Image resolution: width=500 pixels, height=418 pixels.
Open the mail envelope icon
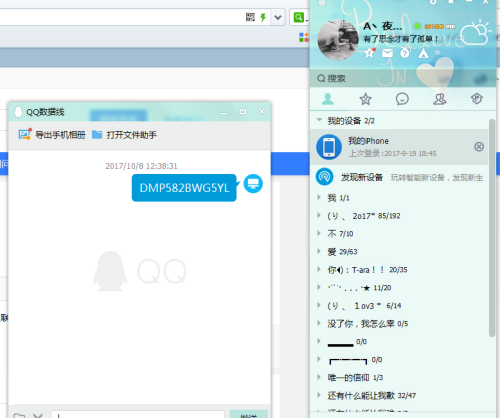click(387, 53)
